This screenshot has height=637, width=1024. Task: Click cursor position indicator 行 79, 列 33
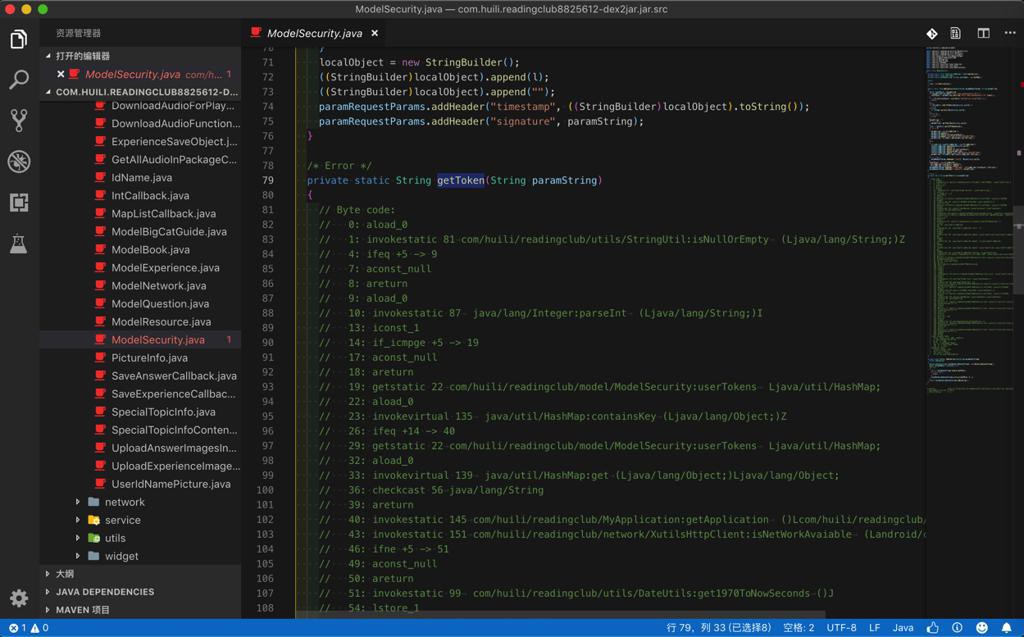pyautogui.click(x=718, y=628)
